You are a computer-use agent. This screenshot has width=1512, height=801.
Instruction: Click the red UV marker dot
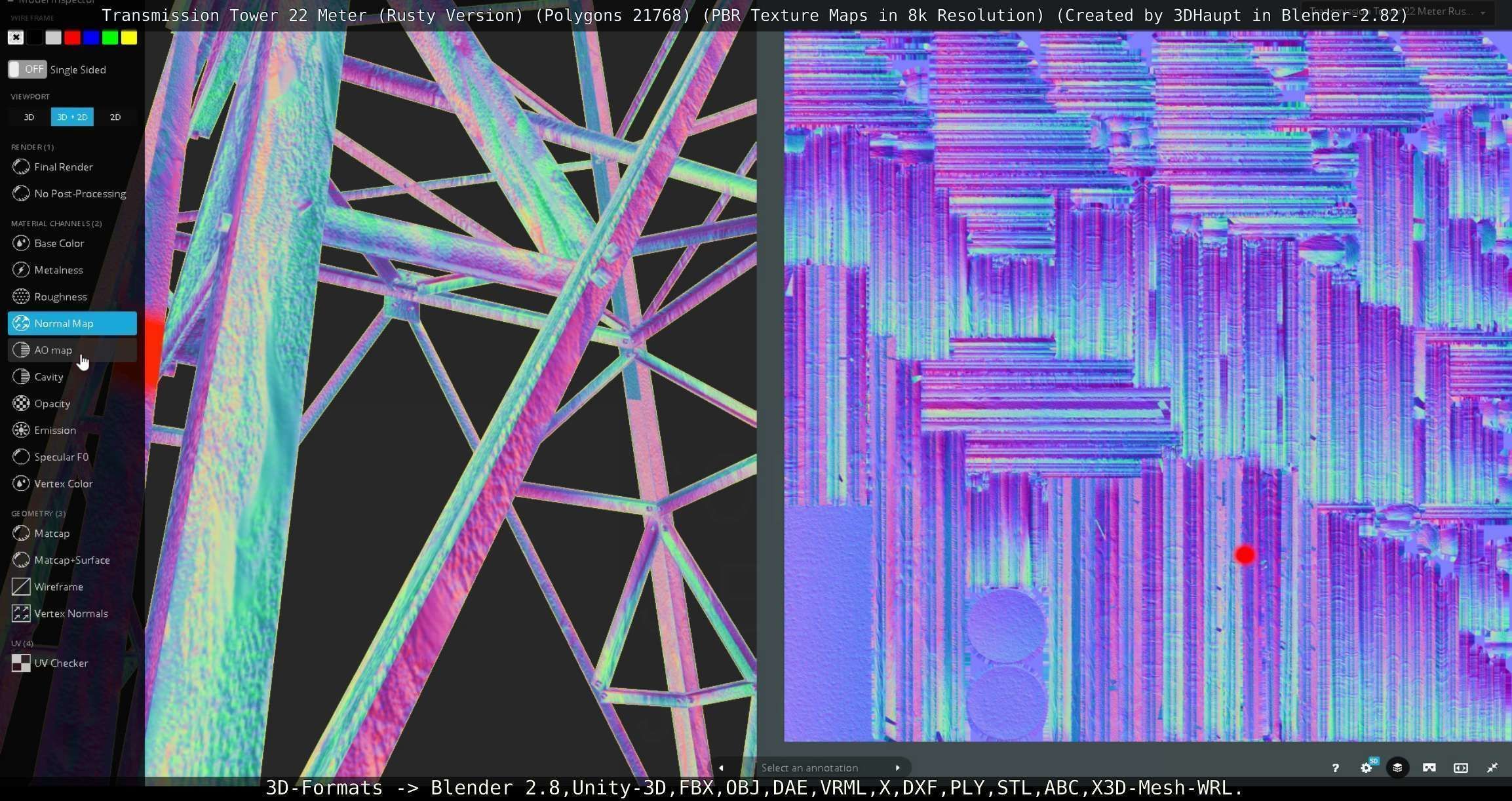[x=1245, y=556]
